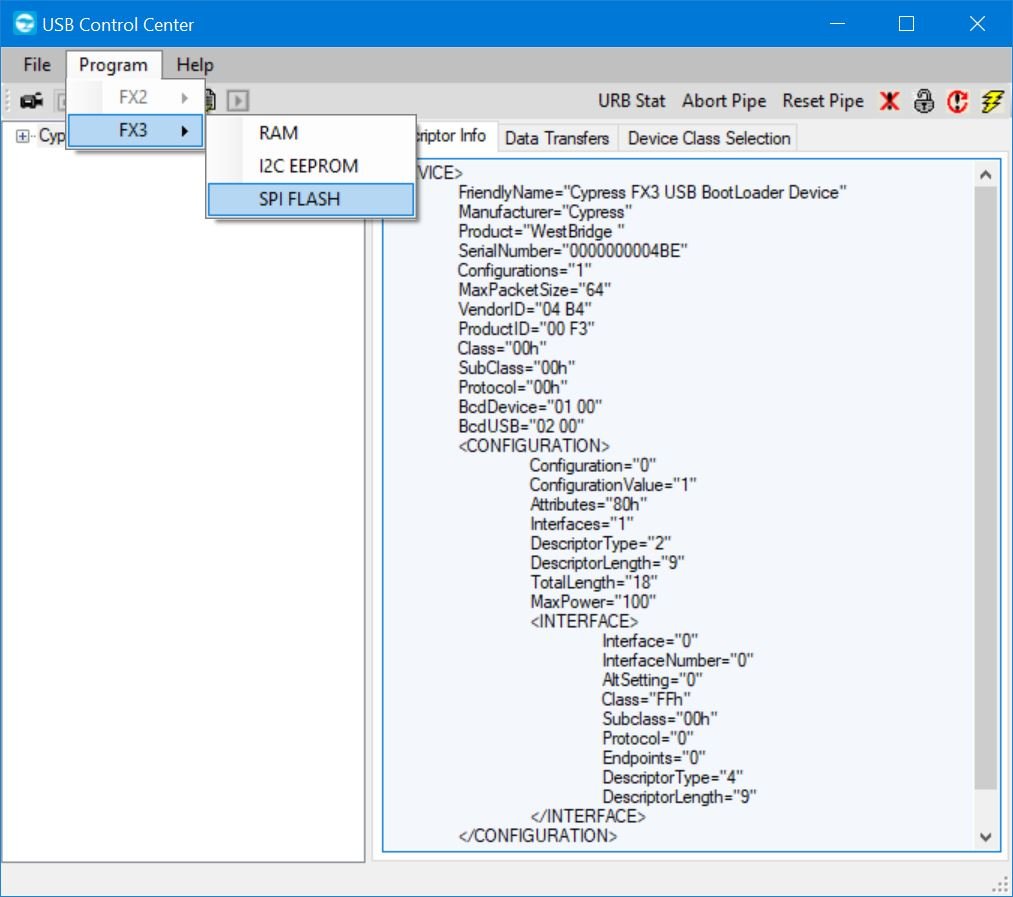
Task: Maximize the USB Control Center window
Action: (906, 24)
